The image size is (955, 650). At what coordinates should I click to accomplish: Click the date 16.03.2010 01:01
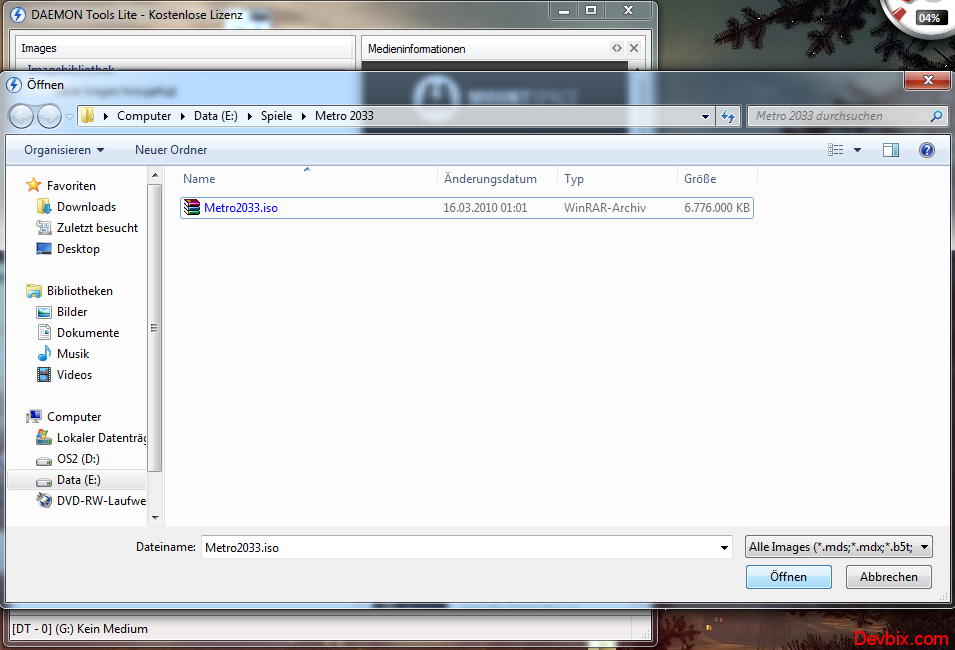pos(485,208)
